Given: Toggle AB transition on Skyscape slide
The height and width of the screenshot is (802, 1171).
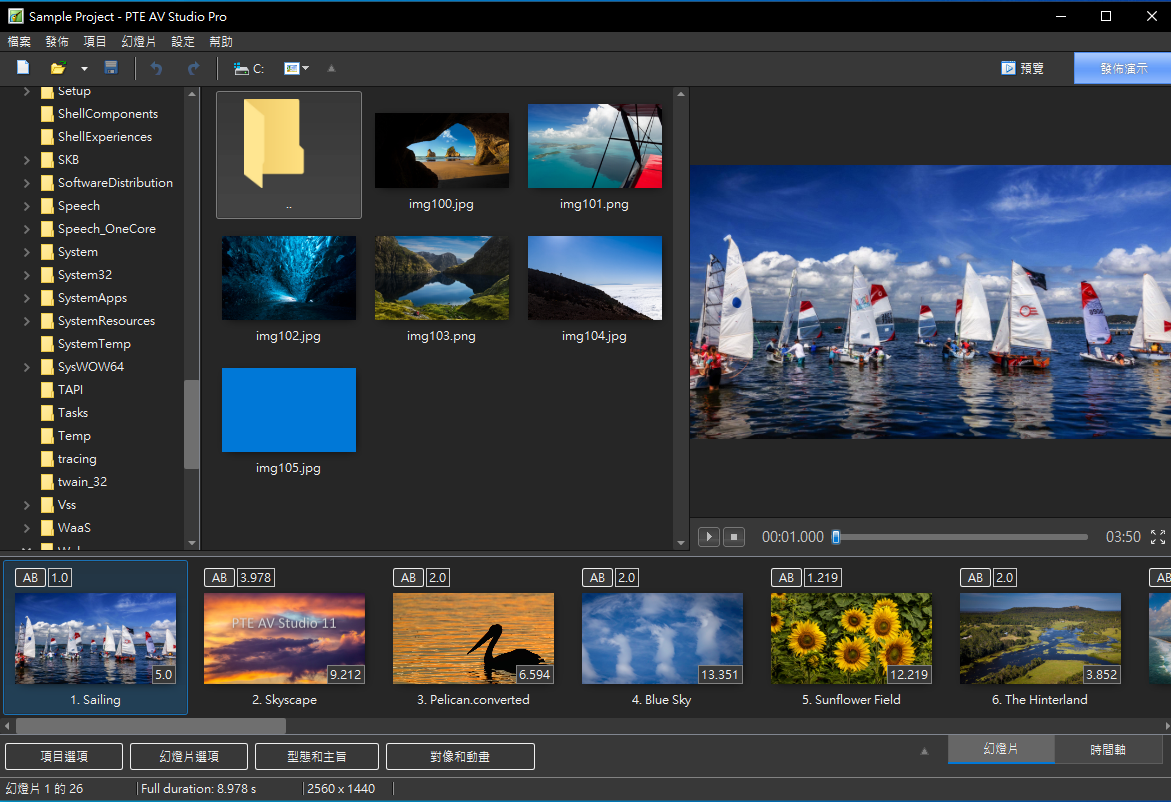Looking at the screenshot, I should (219, 577).
